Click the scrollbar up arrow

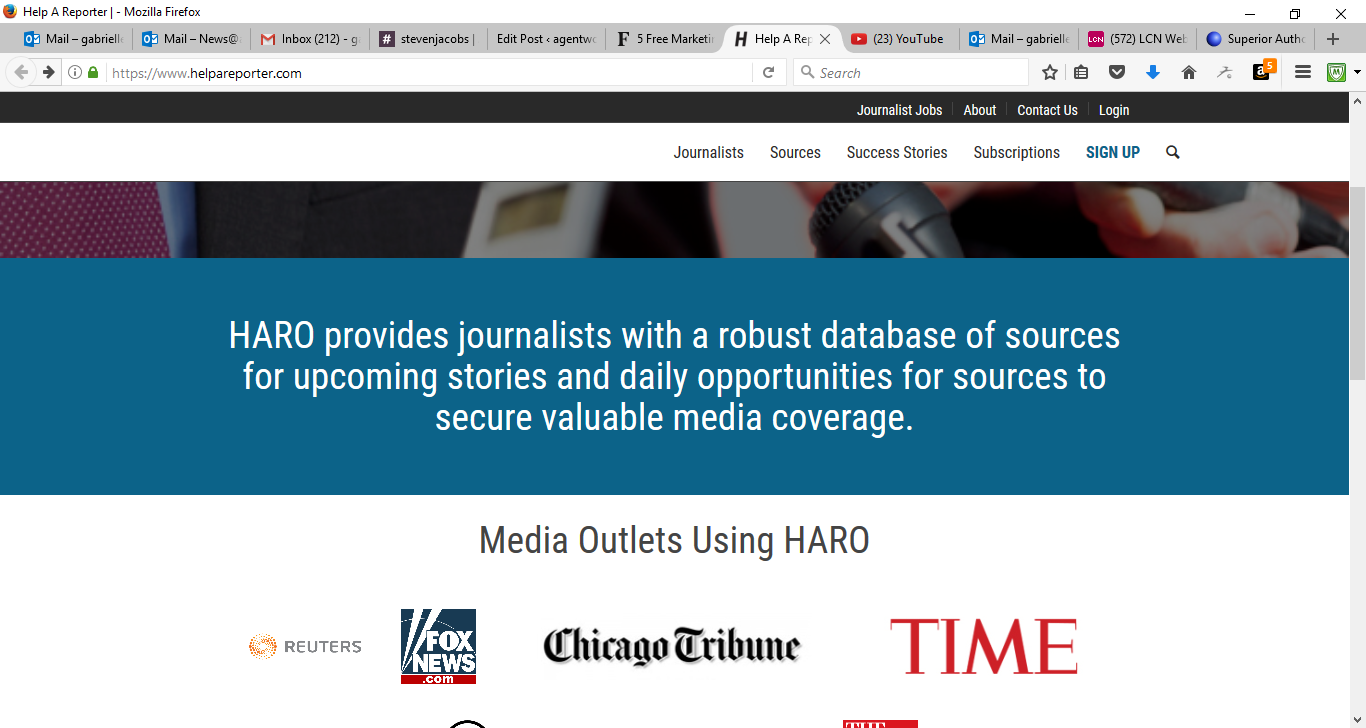point(1357,101)
